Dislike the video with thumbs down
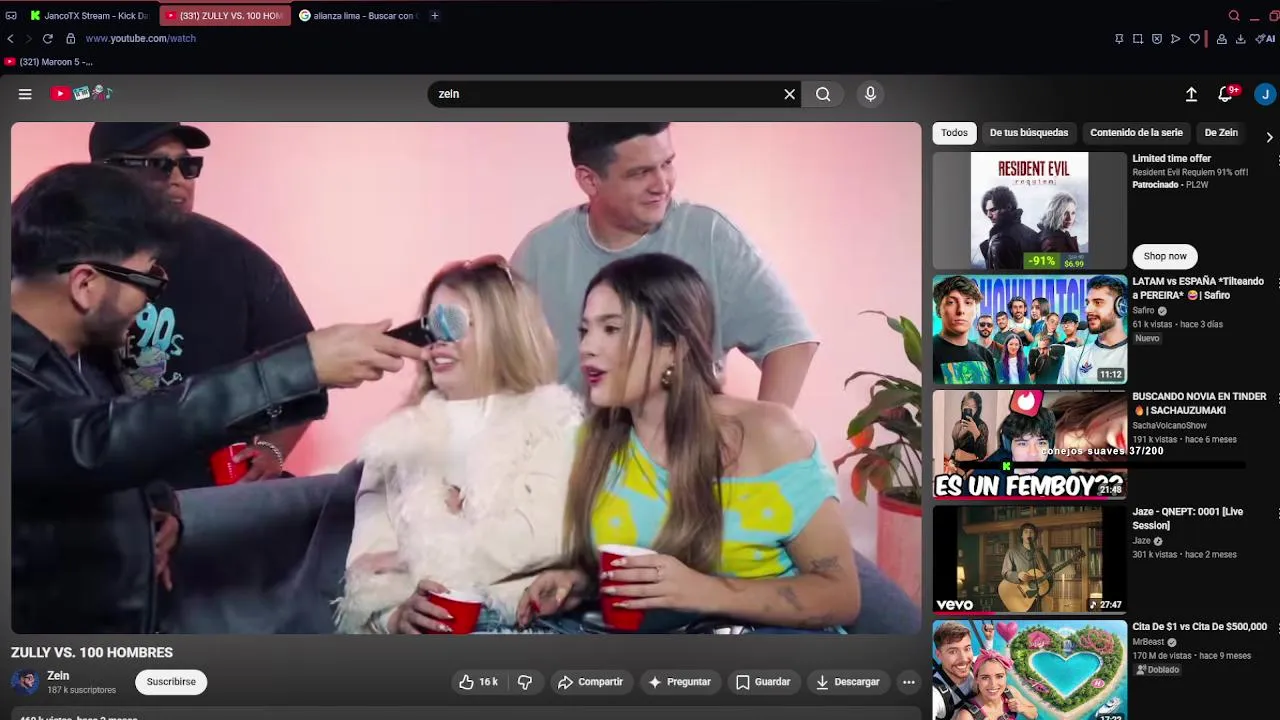The width and height of the screenshot is (1280, 720). tap(524, 682)
